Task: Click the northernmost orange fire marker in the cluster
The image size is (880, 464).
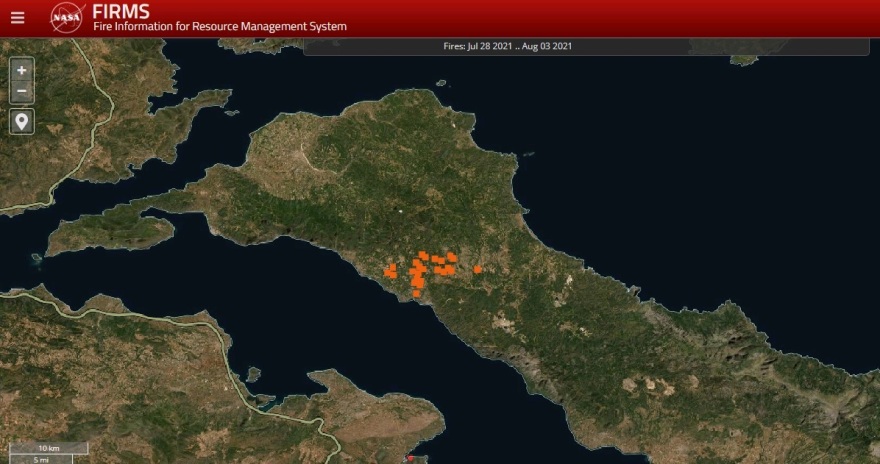Action: 424,255
